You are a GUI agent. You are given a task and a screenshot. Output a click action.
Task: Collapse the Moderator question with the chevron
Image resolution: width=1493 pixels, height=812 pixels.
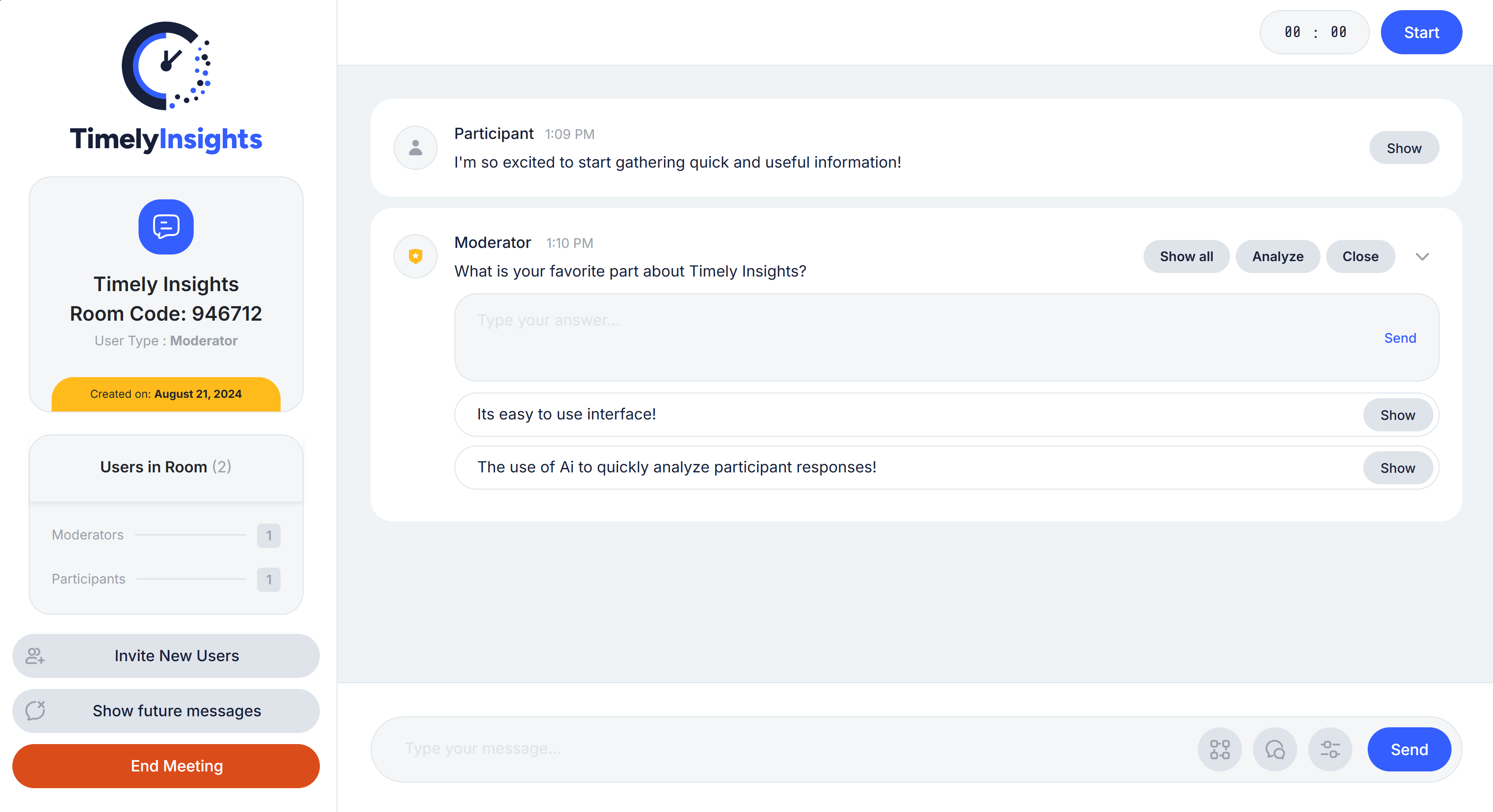coord(1422,257)
